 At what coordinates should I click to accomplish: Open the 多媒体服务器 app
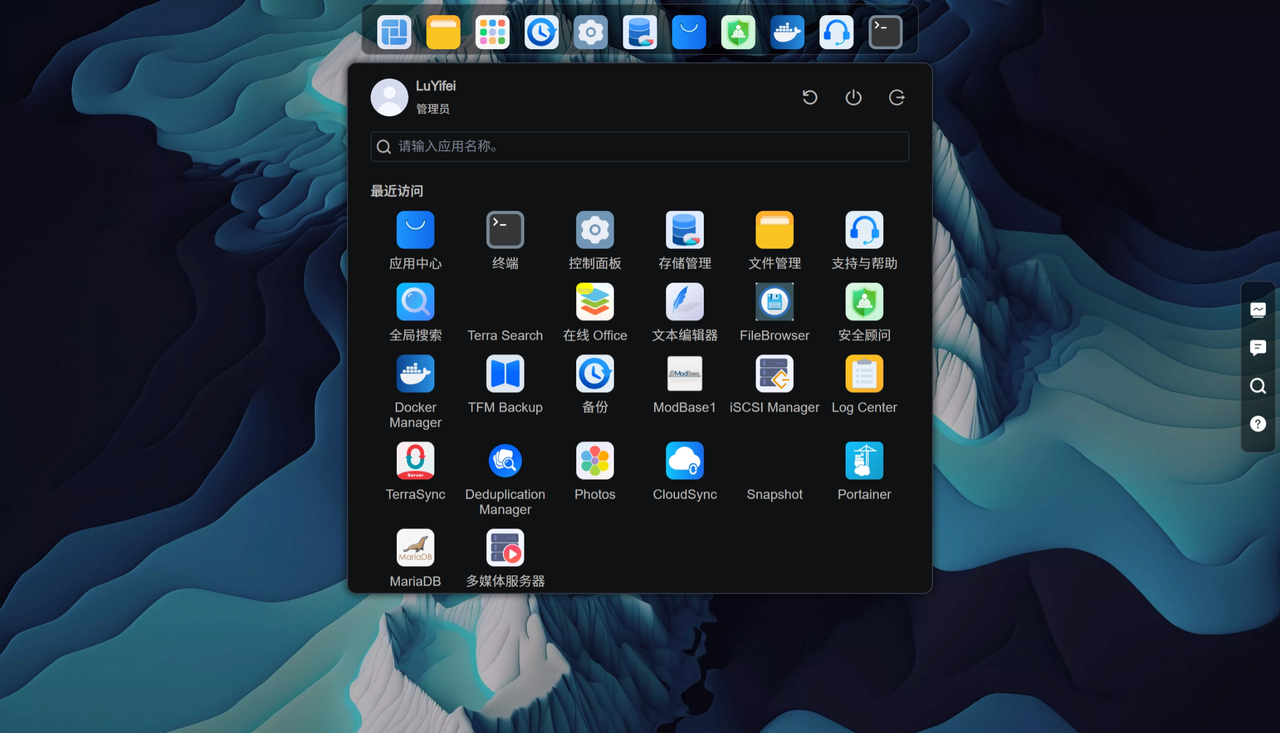[505, 548]
